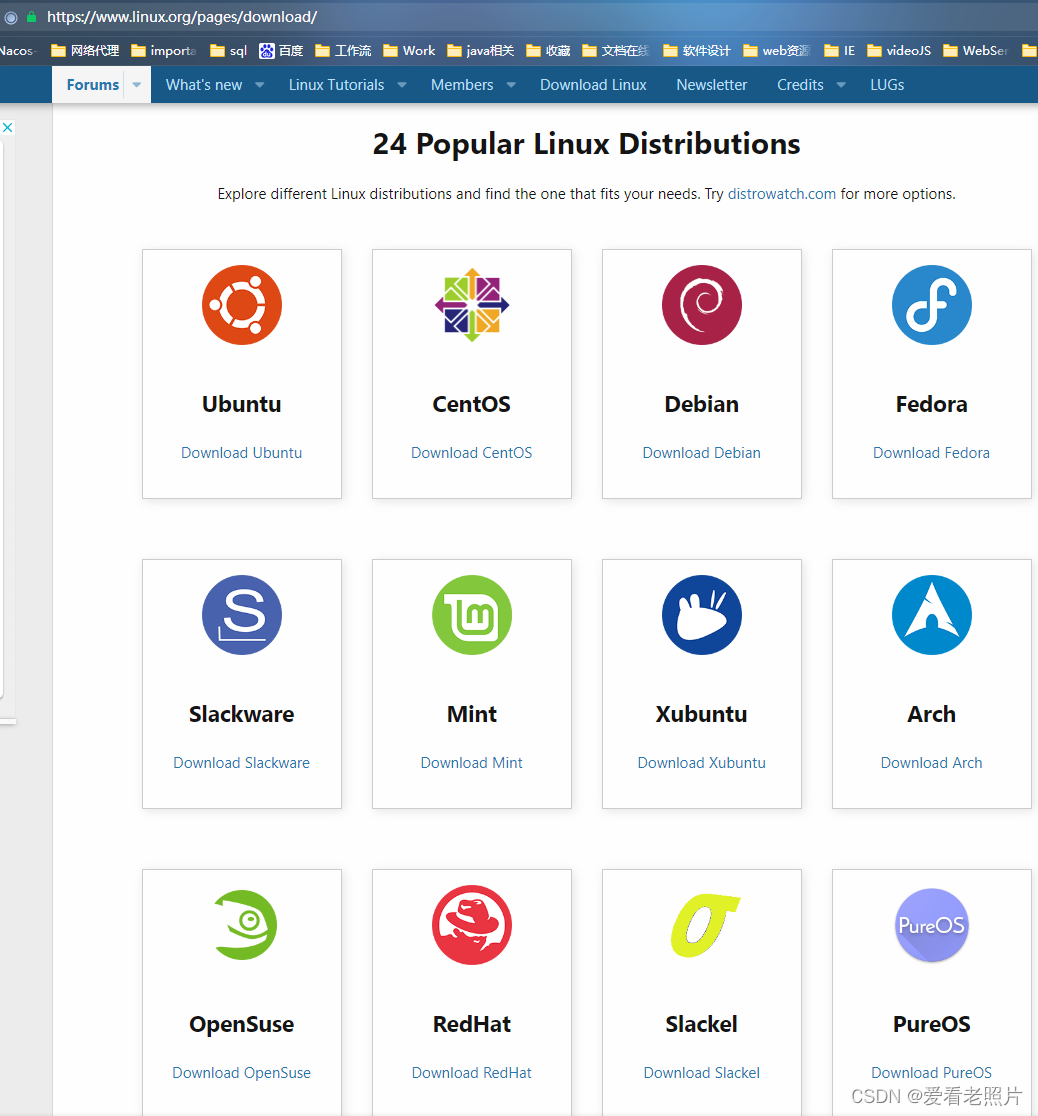Expand the Forums dropdown arrow
Image resolution: width=1038 pixels, height=1116 pixels.
click(x=137, y=85)
